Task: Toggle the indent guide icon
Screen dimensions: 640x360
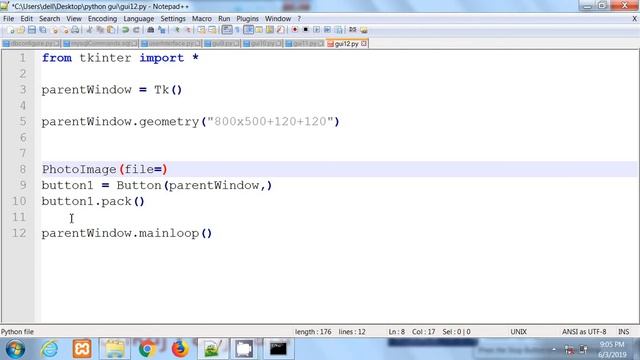Action: (248, 30)
